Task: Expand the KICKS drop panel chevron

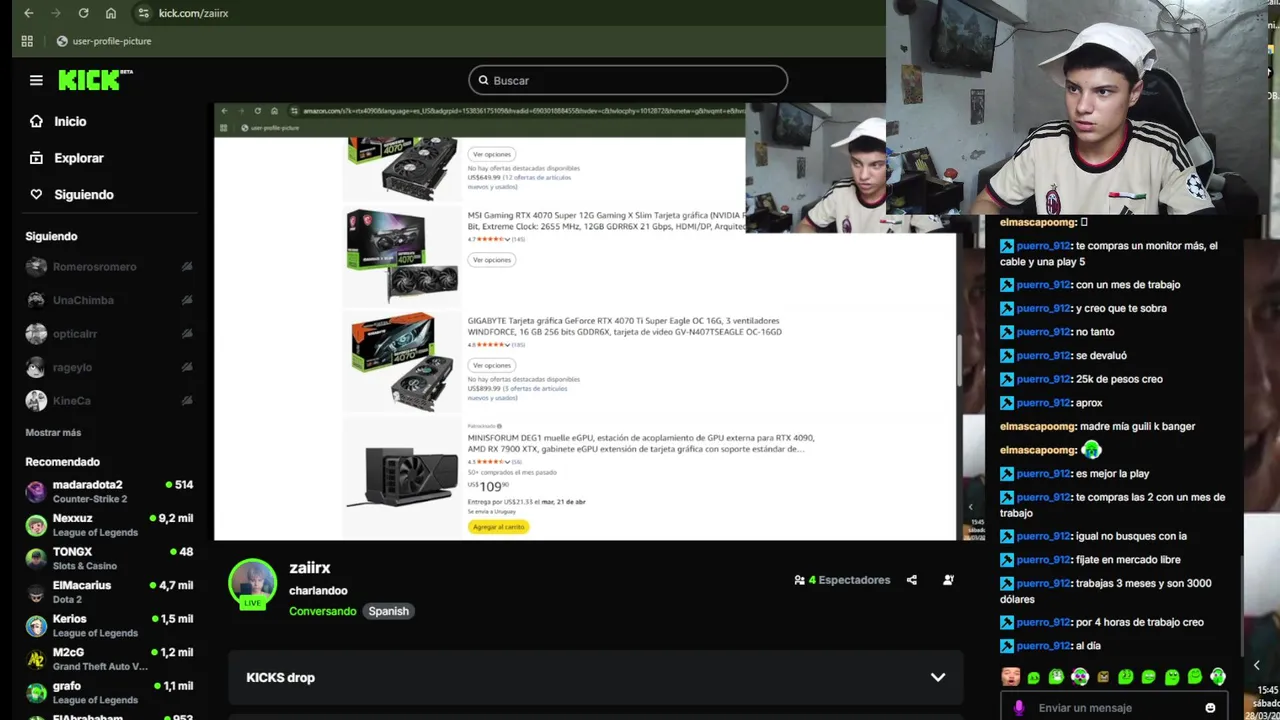Action: point(938,677)
